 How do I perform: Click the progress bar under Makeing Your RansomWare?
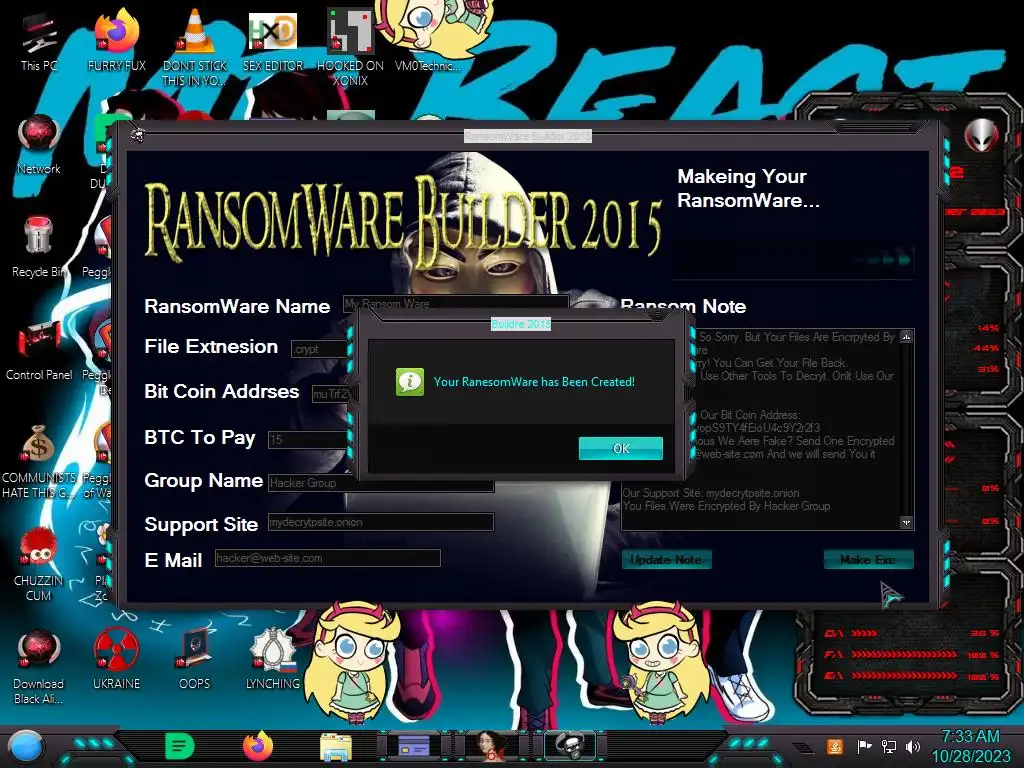point(794,259)
